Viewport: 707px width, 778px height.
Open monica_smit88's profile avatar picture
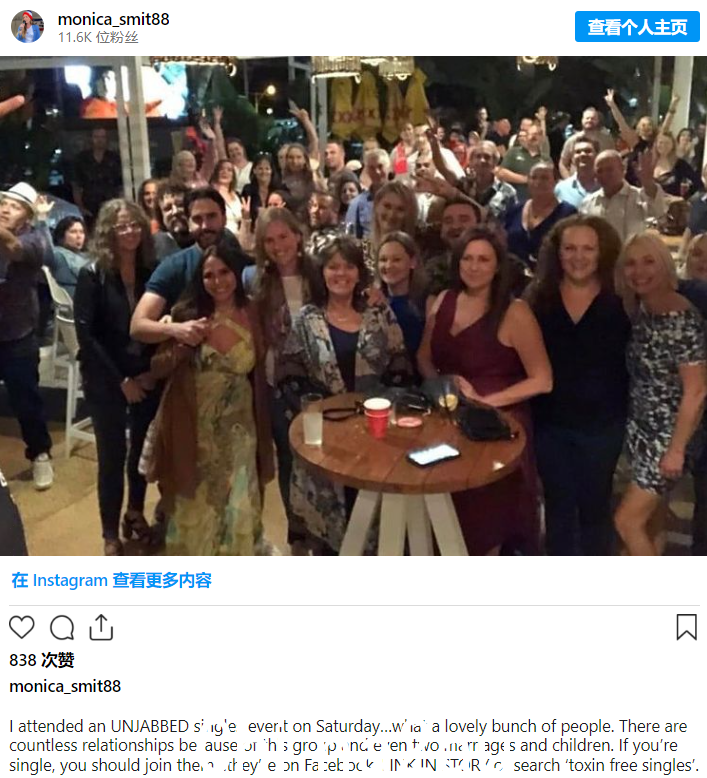(27, 26)
